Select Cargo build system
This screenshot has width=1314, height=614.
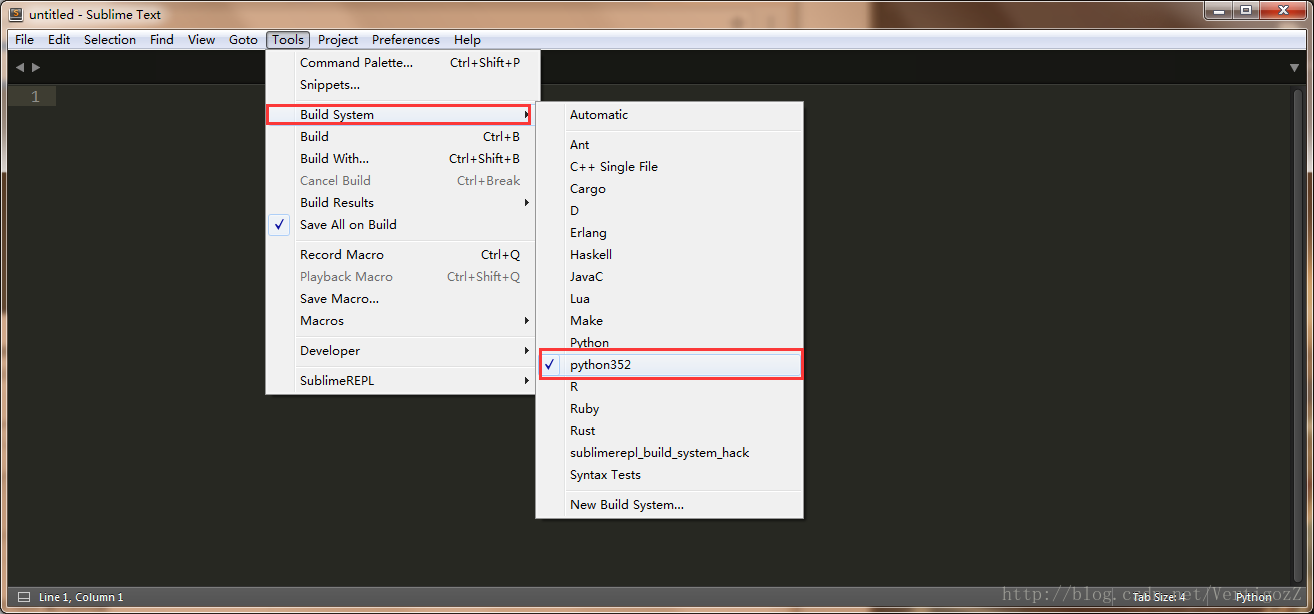coord(670,189)
